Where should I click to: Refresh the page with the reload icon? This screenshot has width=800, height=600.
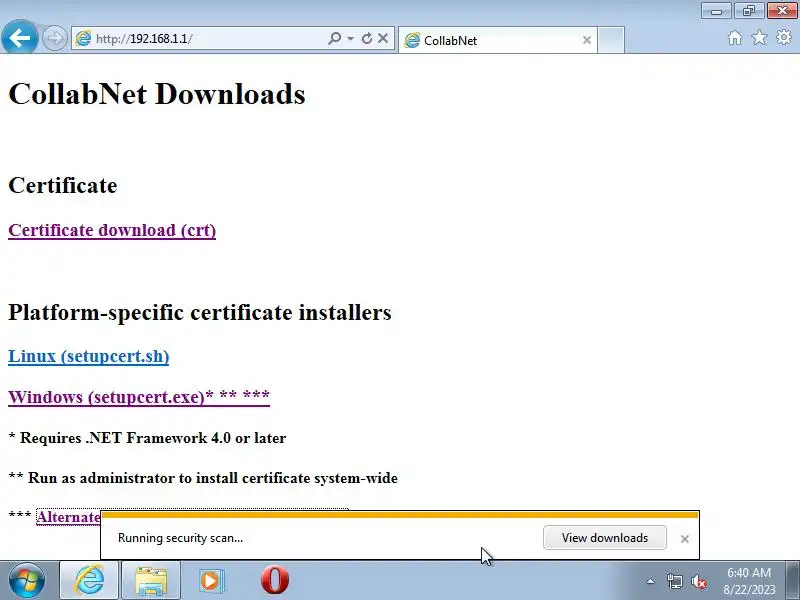point(366,38)
